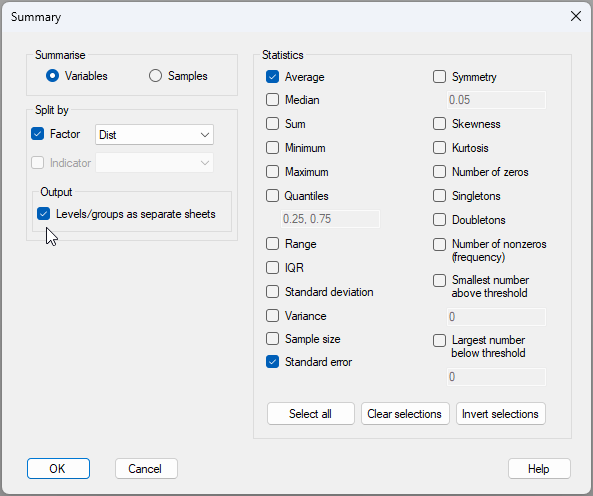Click the below-threshold value field
593x496 pixels.
[x=496, y=377]
